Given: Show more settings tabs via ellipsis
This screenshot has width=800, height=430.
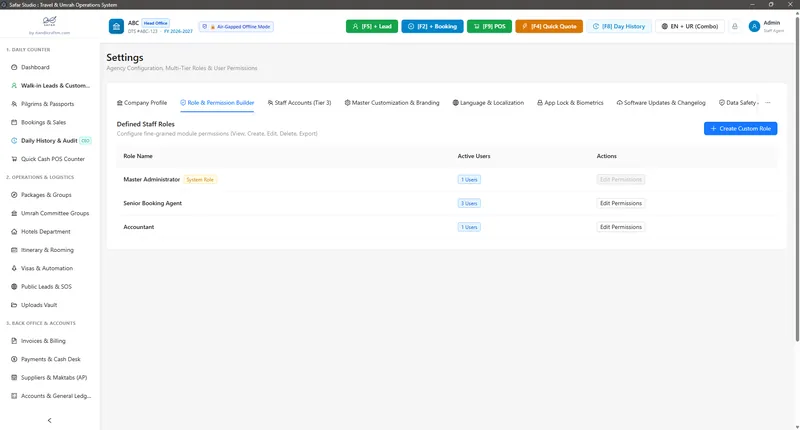Looking at the screenshot, I should coord(767,103).
